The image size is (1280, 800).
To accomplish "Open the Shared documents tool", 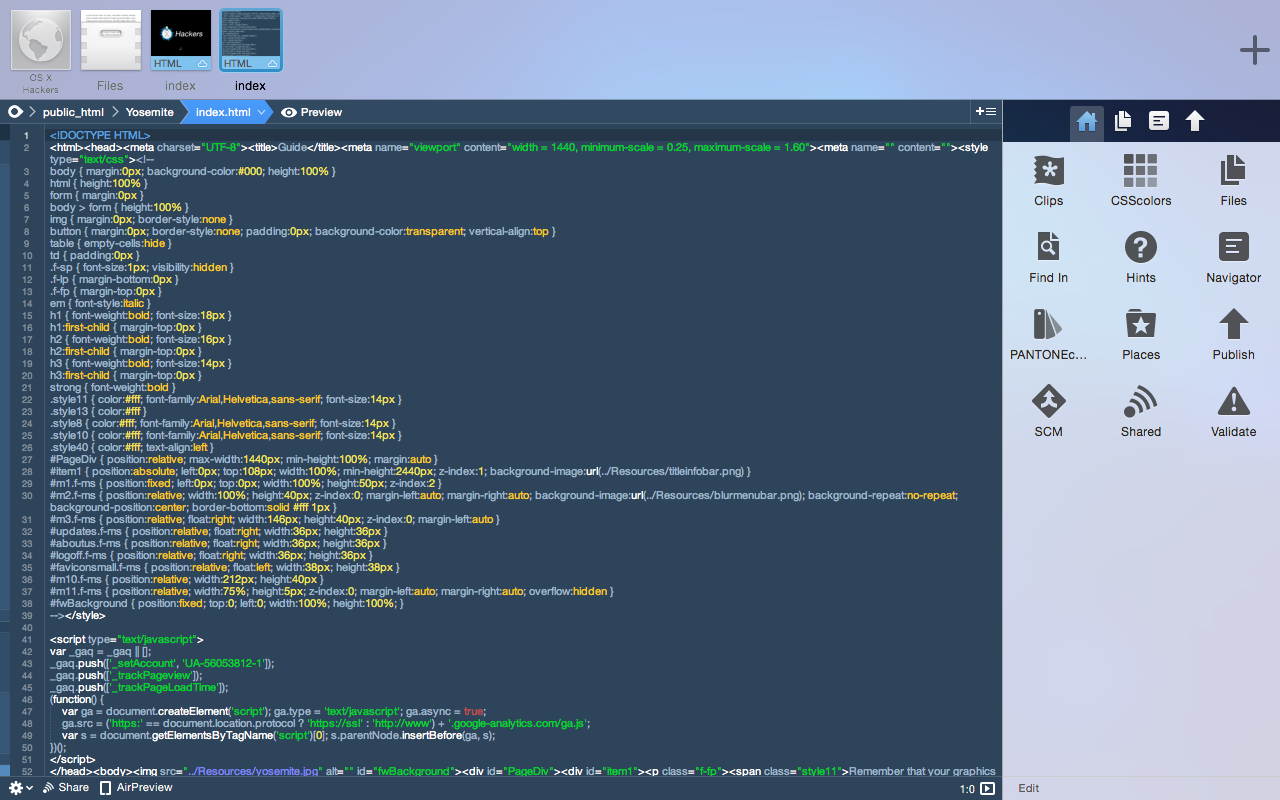I will (x=1140, y=412).
